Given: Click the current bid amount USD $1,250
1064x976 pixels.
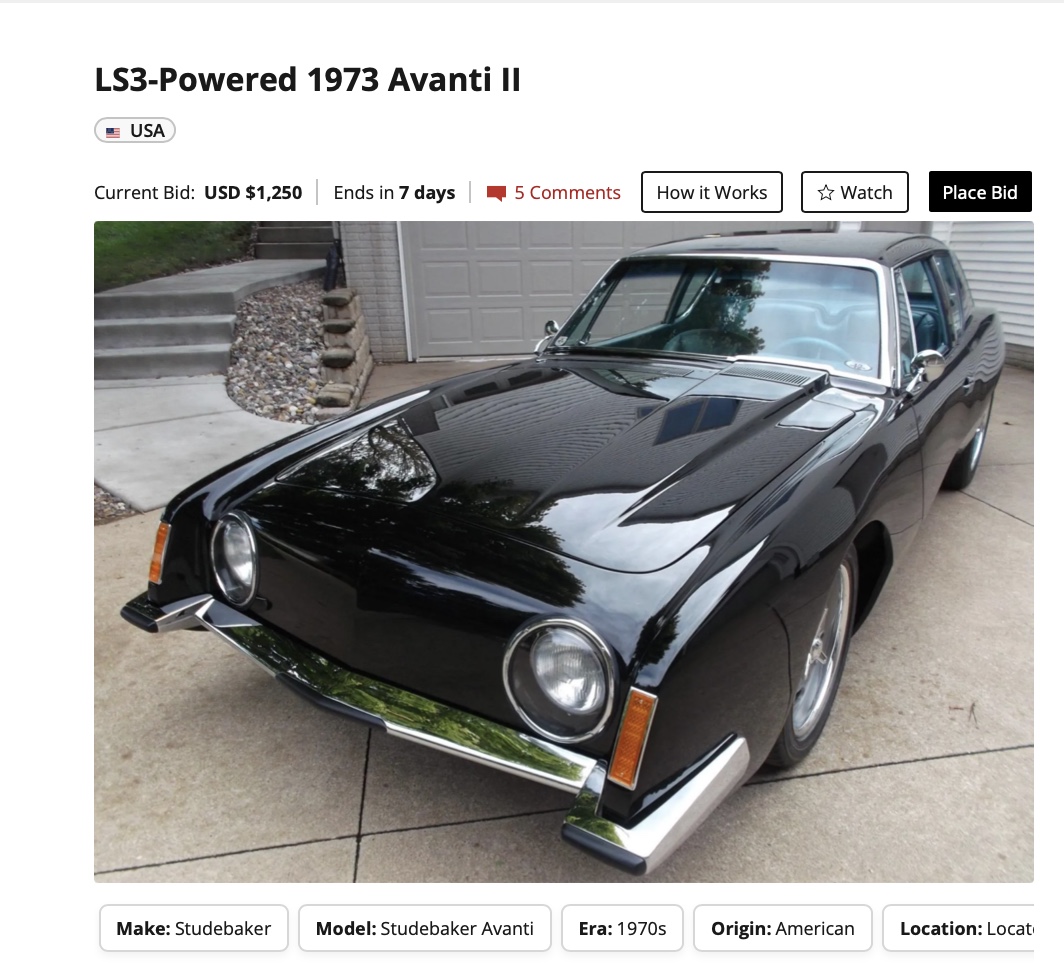Looking at the screenshot, I should [253, 193].
